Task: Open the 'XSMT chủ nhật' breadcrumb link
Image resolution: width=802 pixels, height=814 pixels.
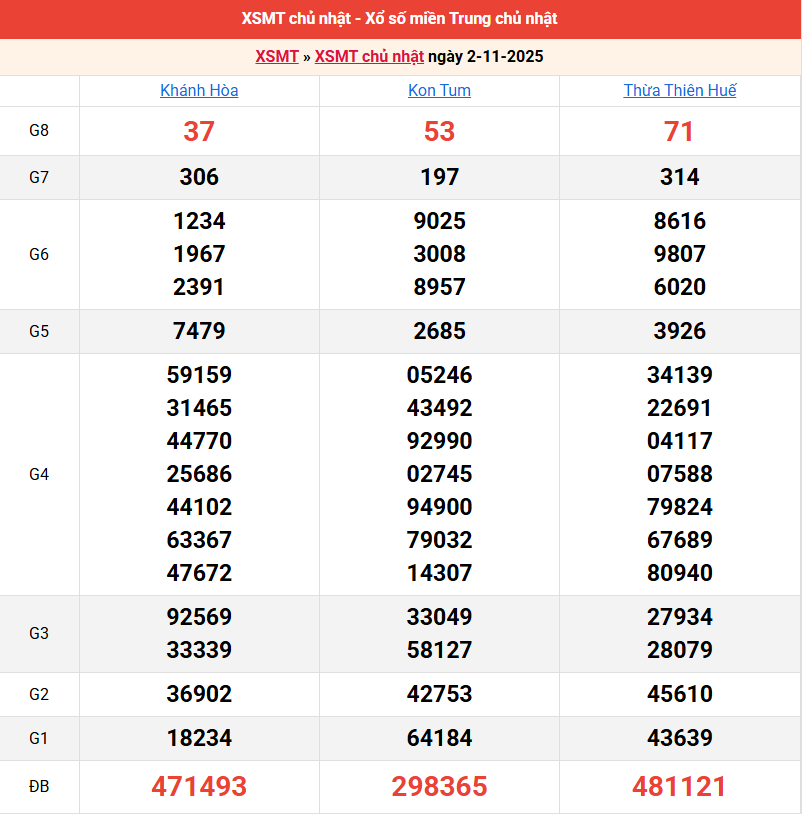Action: point(369,57)
